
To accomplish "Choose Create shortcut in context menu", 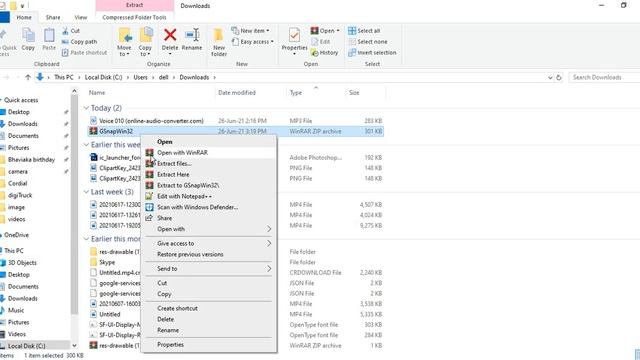I will (209, 308).
